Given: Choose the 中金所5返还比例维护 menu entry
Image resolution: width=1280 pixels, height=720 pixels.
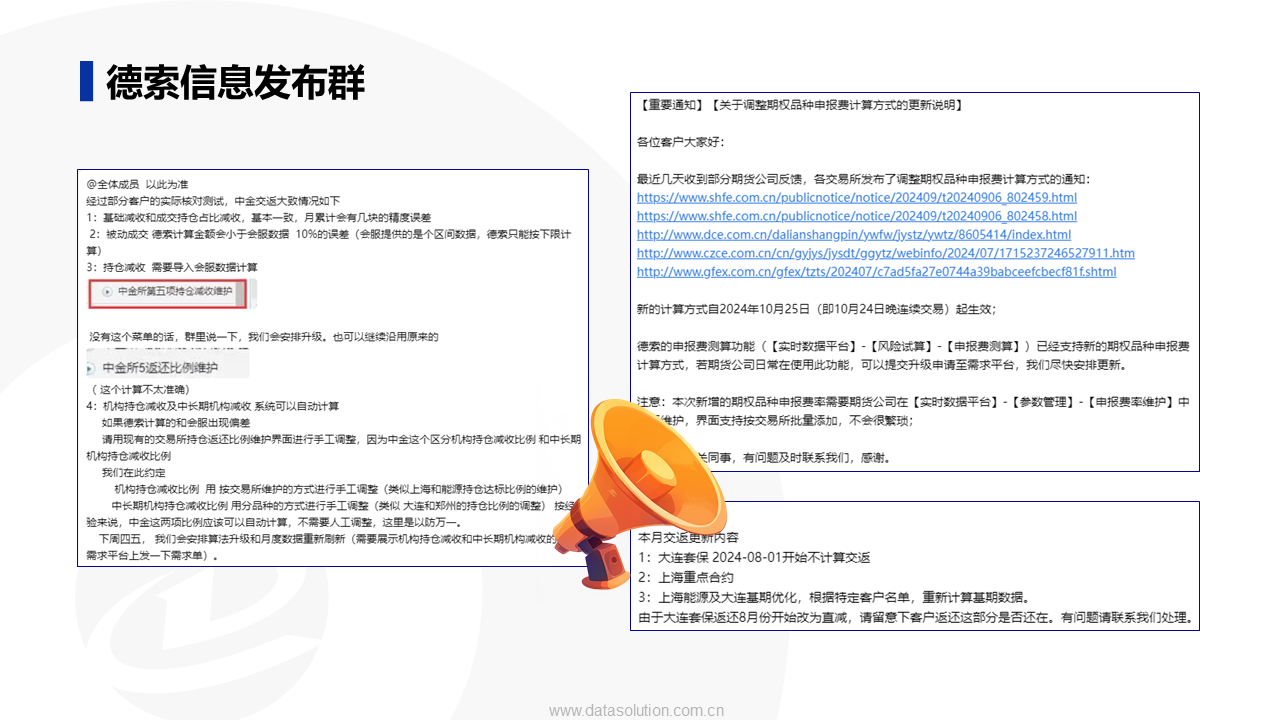Looking at the screenshot, I should click(x=160, y=367).
